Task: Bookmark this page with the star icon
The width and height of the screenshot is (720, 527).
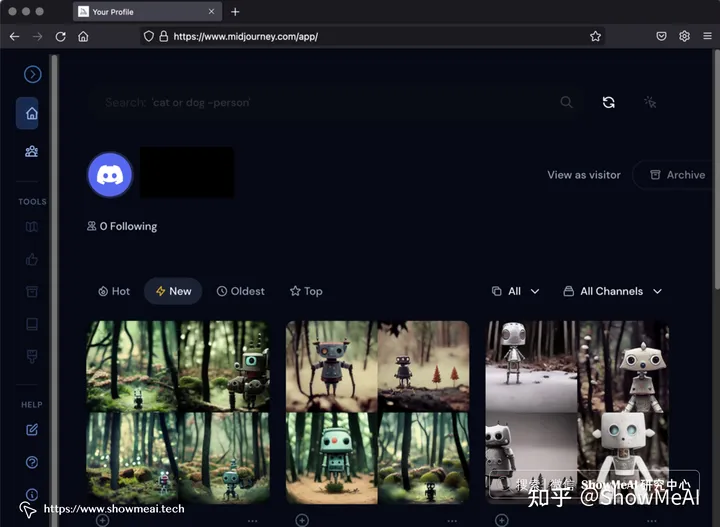Action: [595, 36]
